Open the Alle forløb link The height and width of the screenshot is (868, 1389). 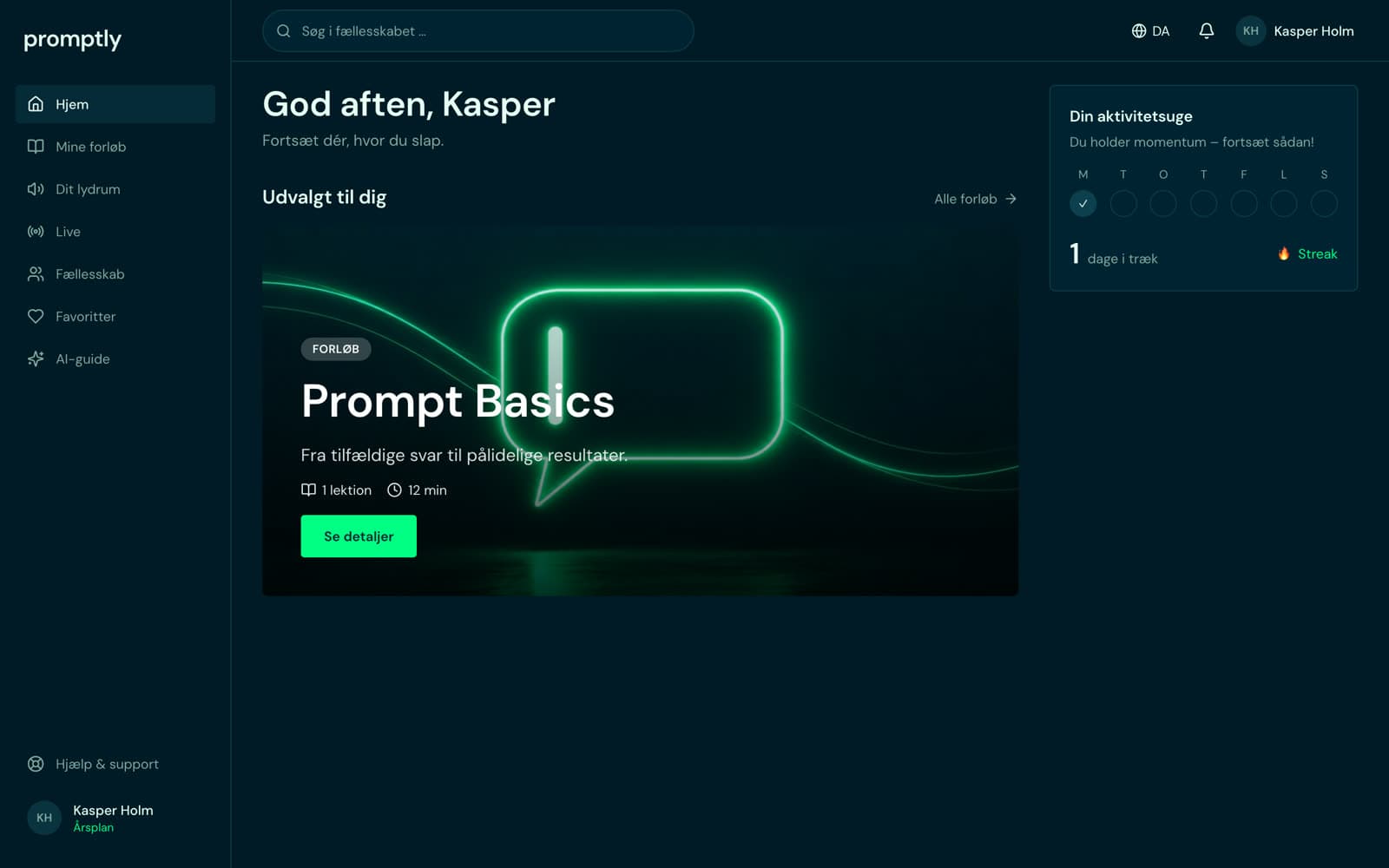pyautogui.click(x=975, y=199)
